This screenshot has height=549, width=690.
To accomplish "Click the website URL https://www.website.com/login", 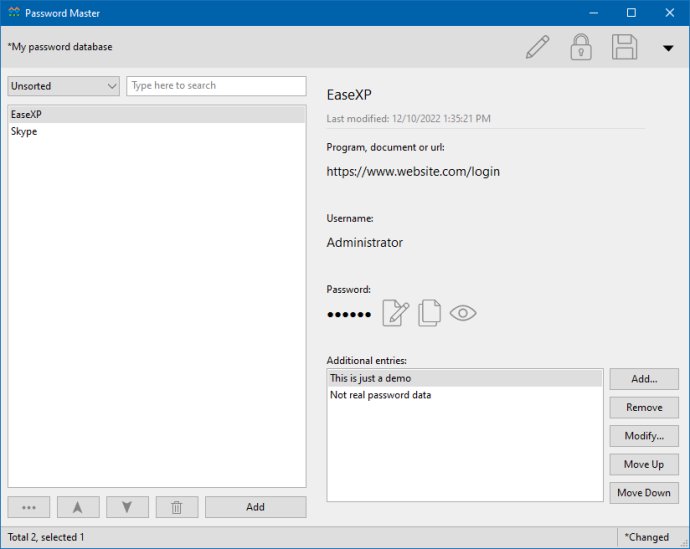I will pyautogui.click(x=413, y=172).
